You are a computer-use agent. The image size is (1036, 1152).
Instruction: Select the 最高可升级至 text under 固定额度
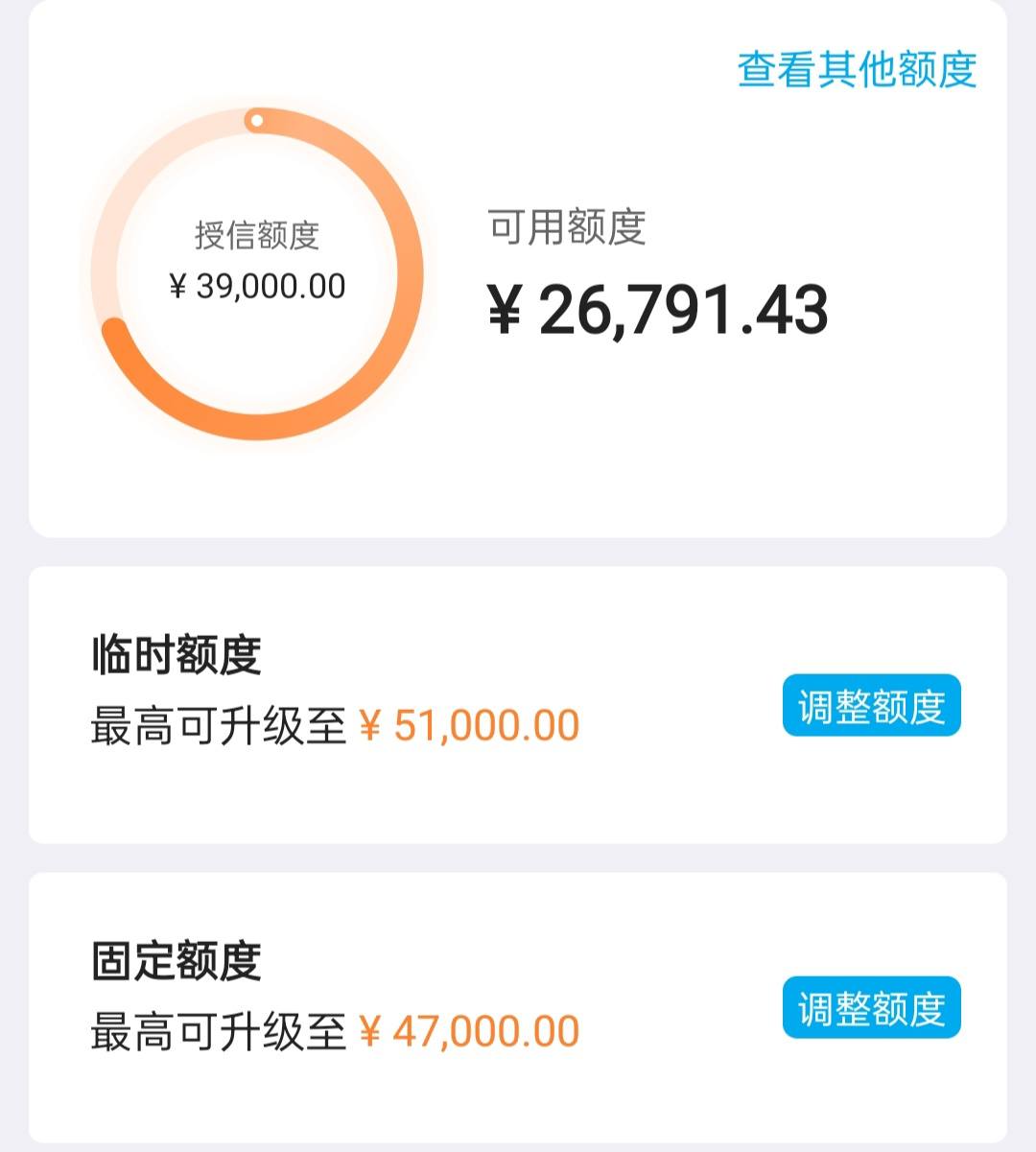pyautogui.click(x=219, y=1032)
